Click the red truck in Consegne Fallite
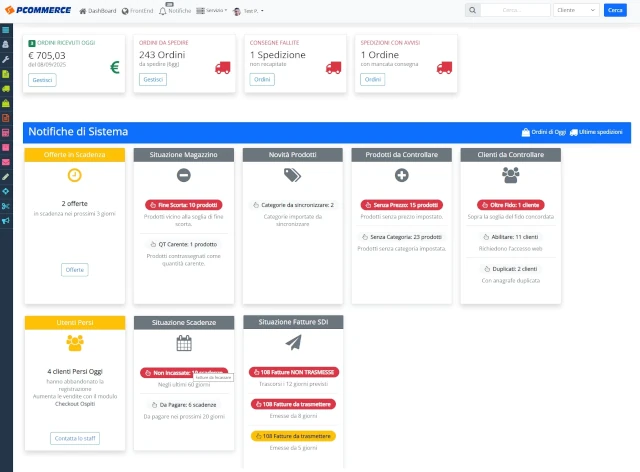The width and height of the screenshot is (640, 472). (333, 68)
